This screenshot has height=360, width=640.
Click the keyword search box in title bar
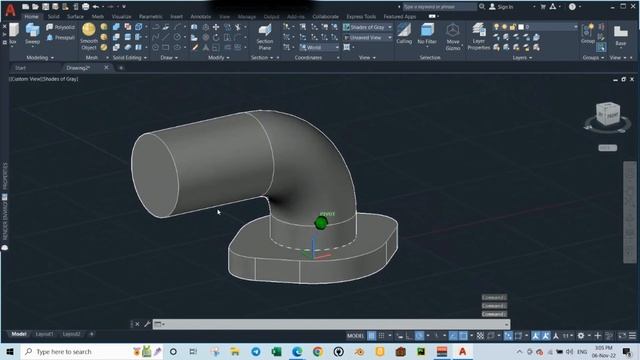[440, 7]
